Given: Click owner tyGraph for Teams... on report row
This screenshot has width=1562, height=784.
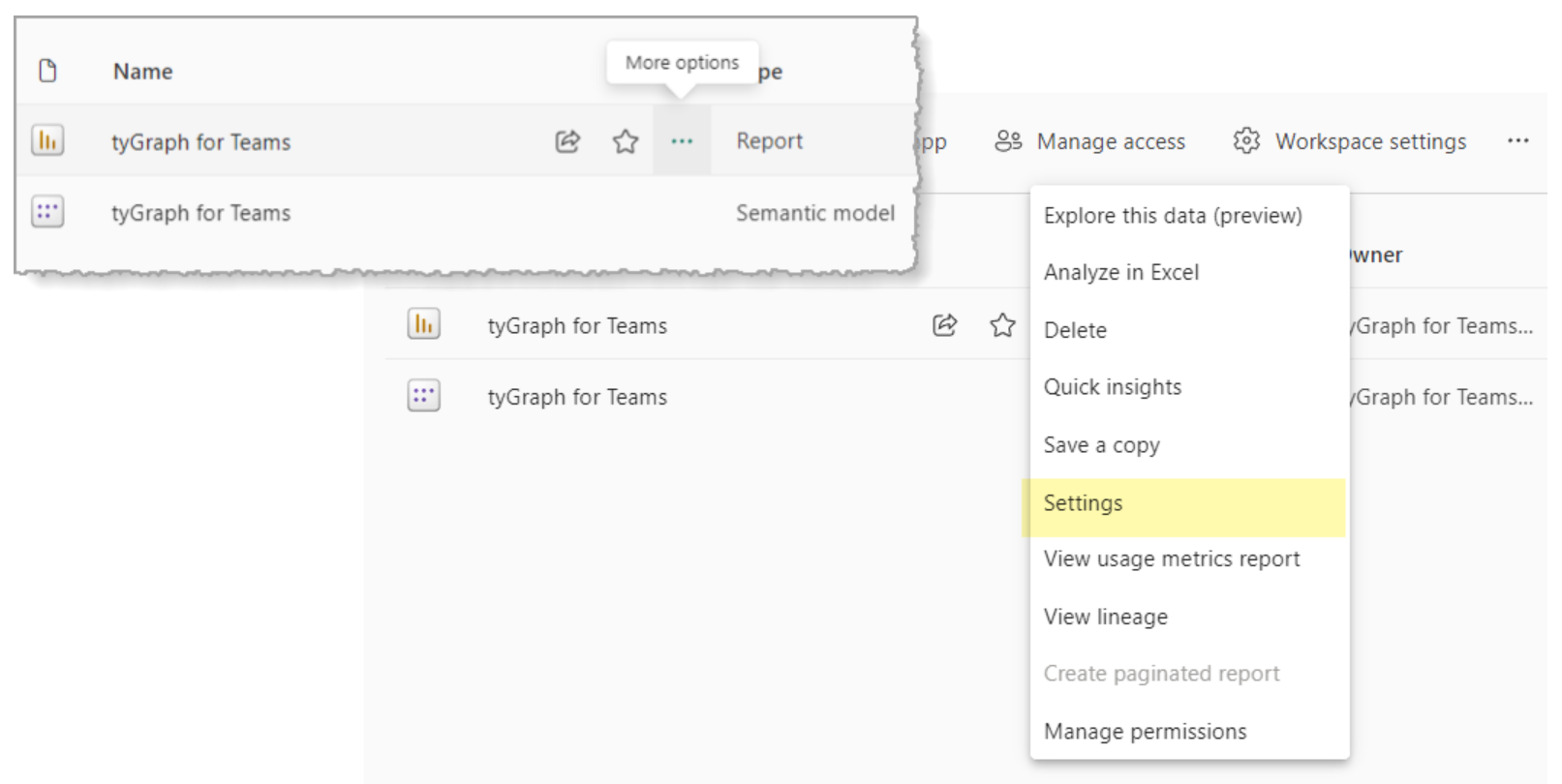Looking at the screenshot, I should pyautogui.click(x=1442, y=326).
